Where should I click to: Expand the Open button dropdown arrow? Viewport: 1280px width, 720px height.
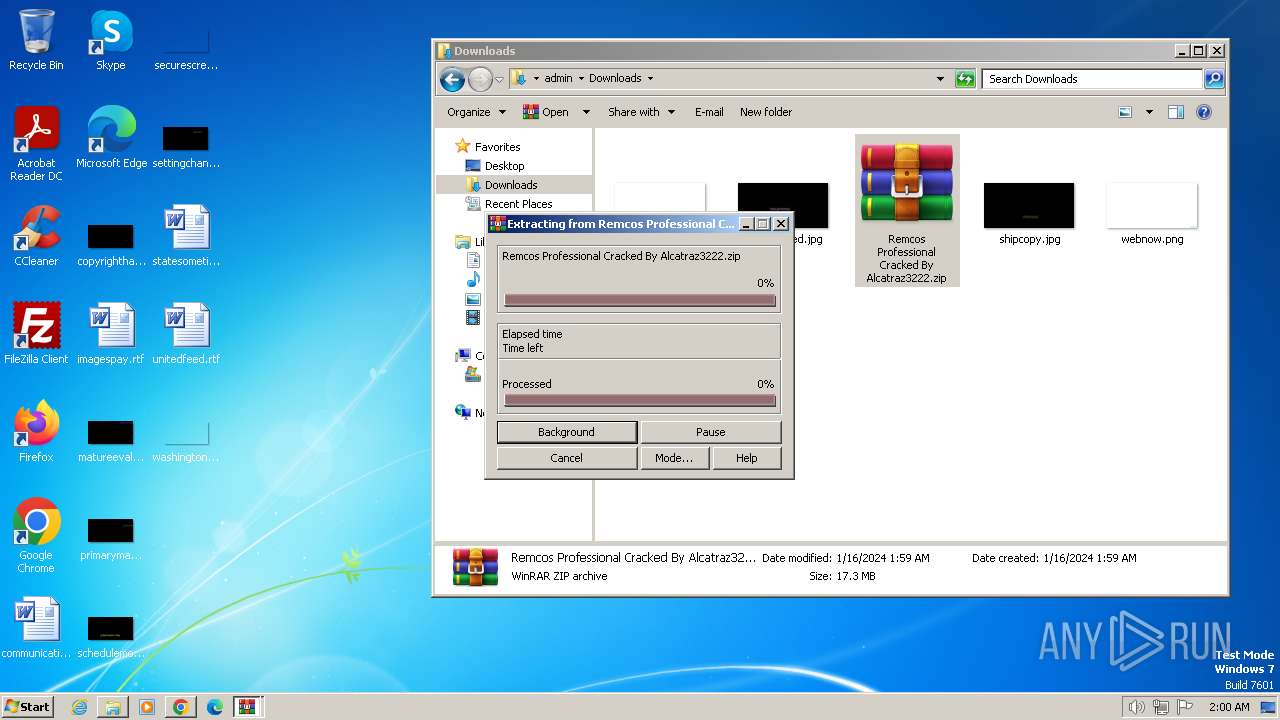coord(586,112)
